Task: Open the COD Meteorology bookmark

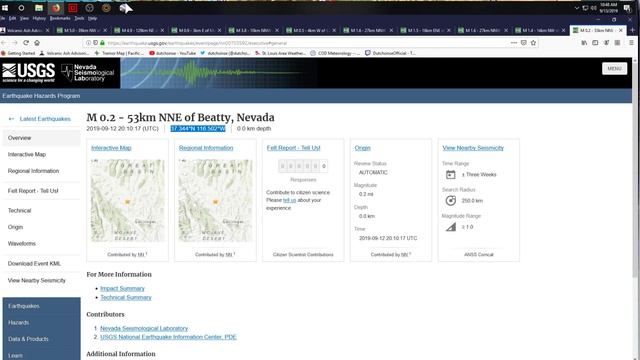Action: click(335, 53)
